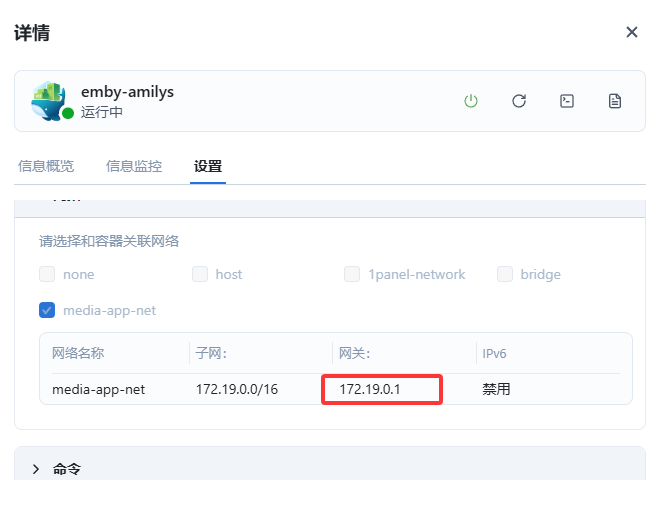Close the 详情 dialog with X

(631, 32)
